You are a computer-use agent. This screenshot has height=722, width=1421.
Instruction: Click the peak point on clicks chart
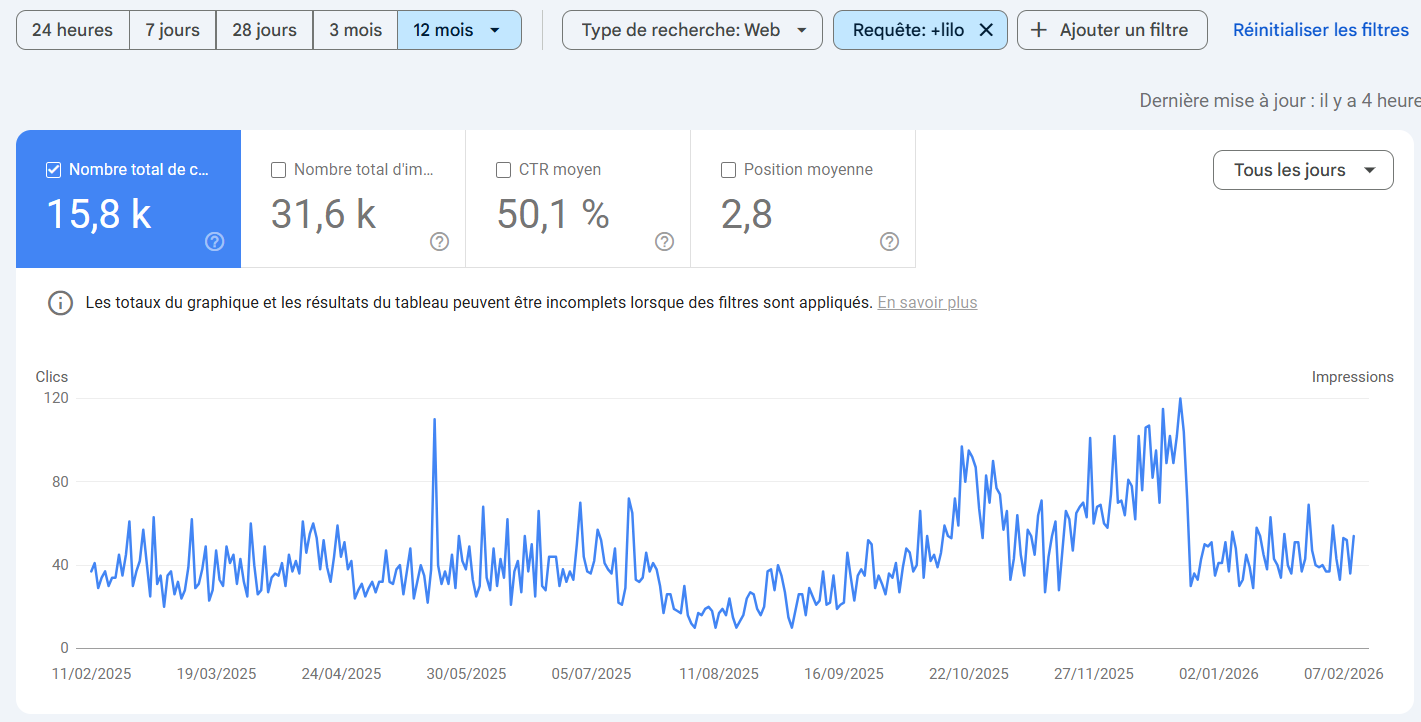click(1180, 399)
